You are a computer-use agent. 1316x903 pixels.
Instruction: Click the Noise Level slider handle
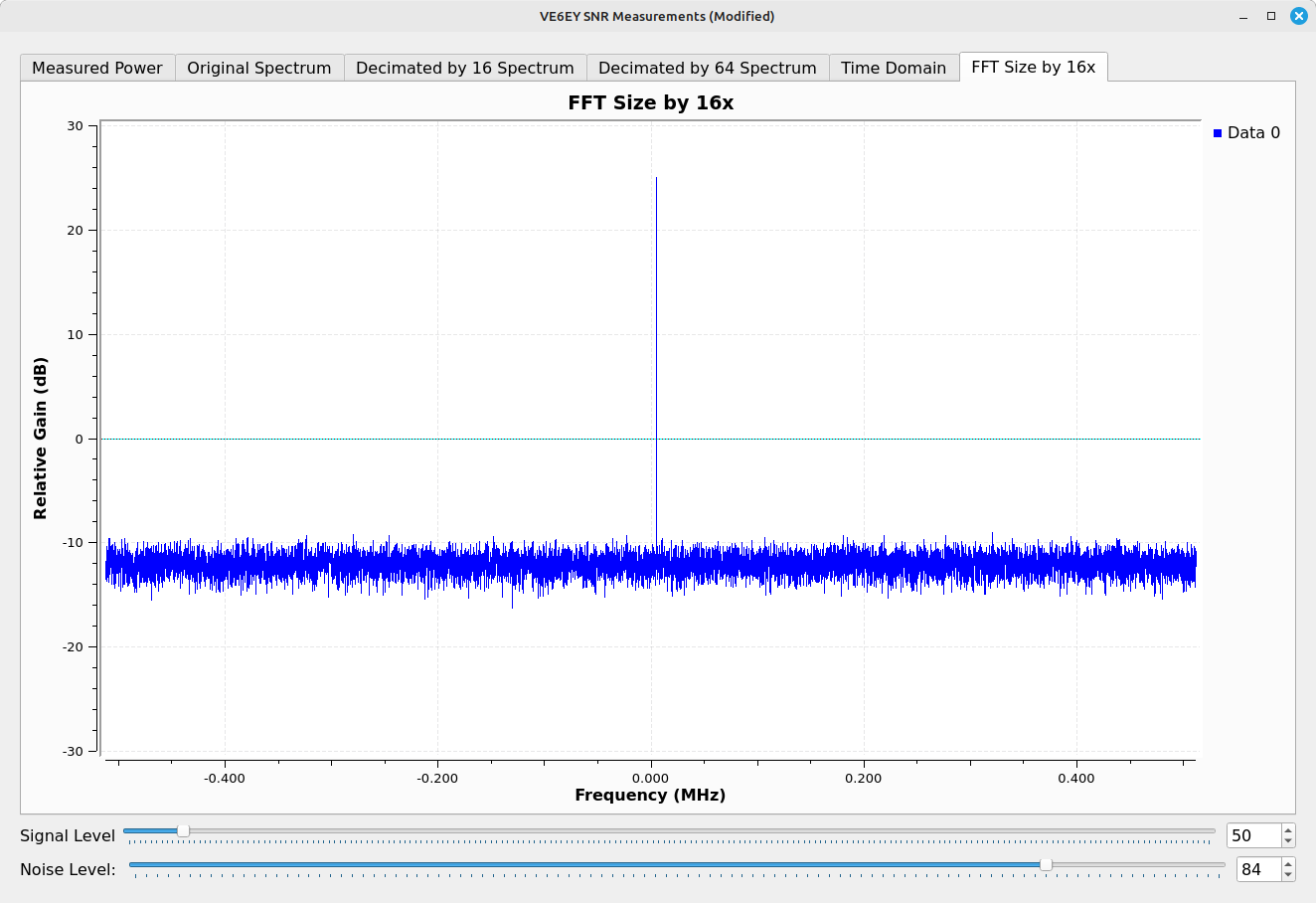[x=1046, y=864]
